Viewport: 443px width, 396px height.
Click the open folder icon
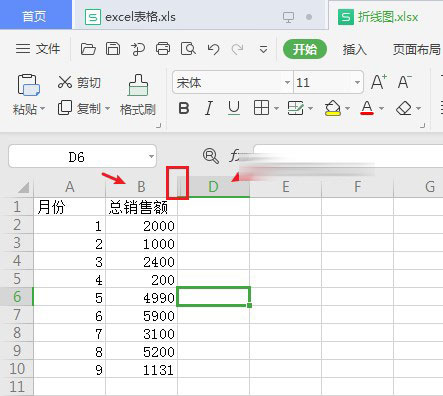coord(88,49)
